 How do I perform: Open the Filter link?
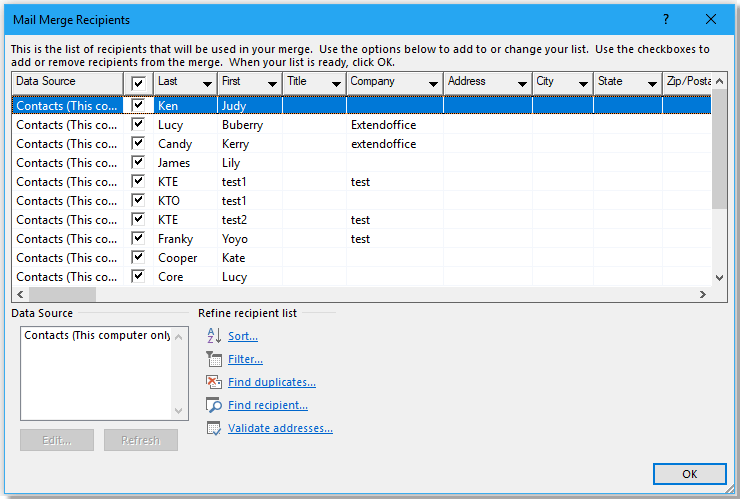[x=245, y=359]
